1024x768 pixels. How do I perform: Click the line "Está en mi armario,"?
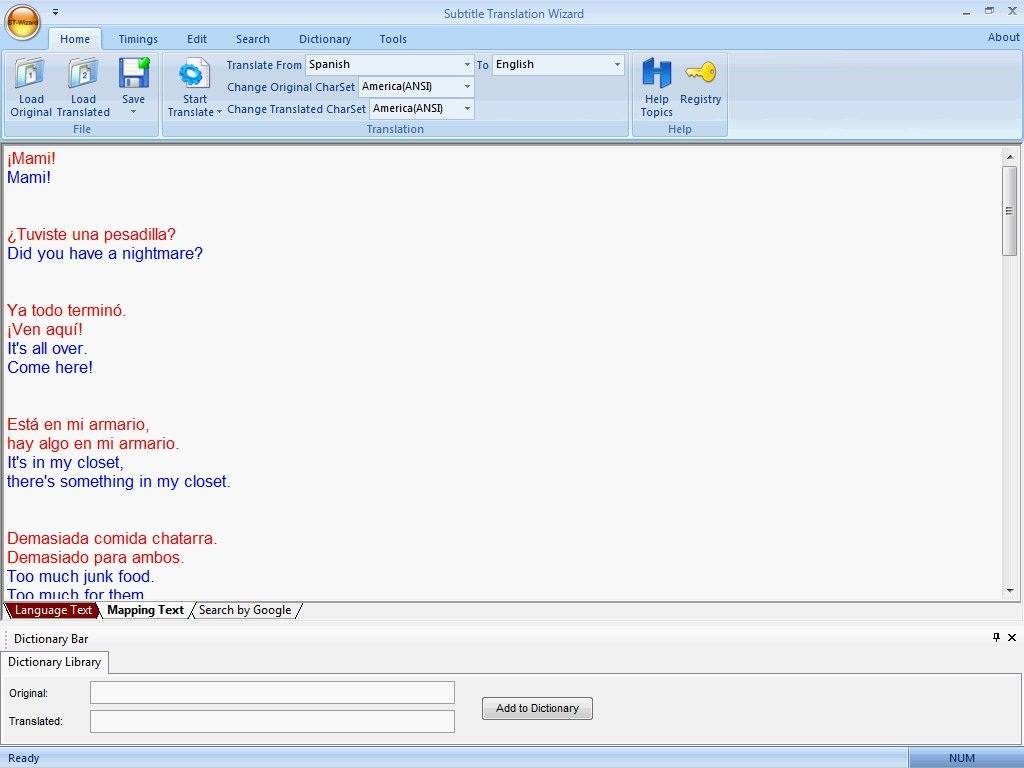[x=78, y=424]
